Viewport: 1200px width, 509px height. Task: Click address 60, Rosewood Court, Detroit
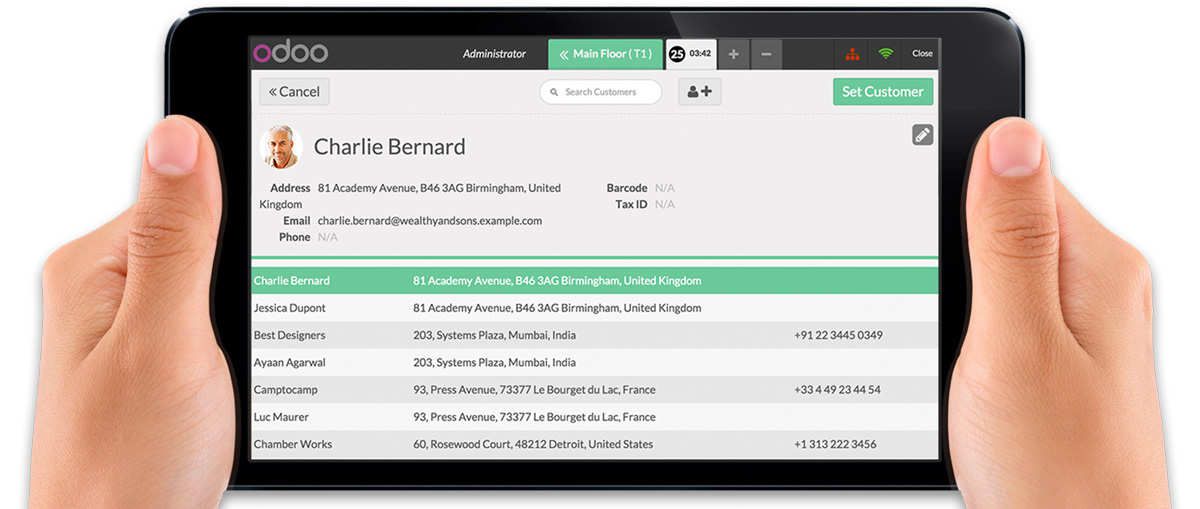(x=533, y=444)
